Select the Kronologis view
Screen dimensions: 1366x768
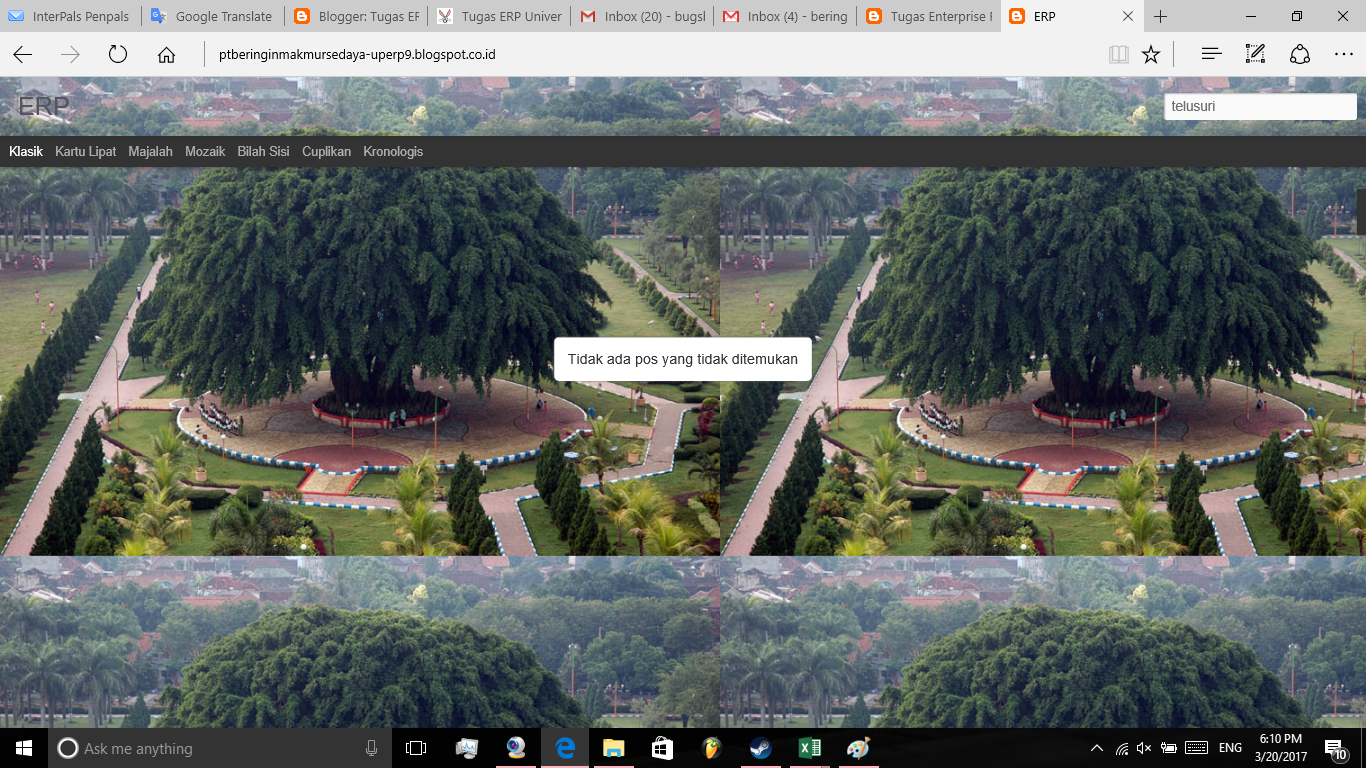coord(393,152)
